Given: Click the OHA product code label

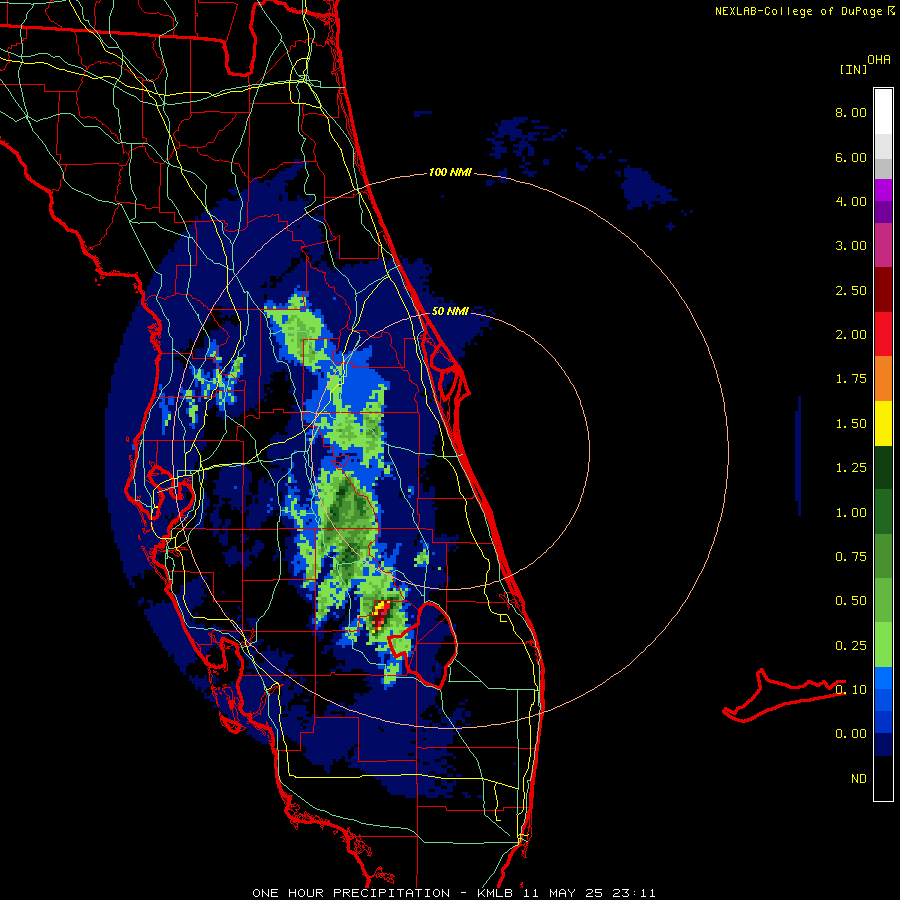Looking at the screenshot, I should [879, 60].
